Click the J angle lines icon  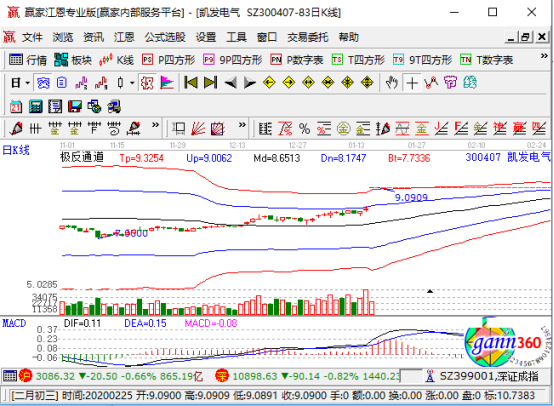tap(441, 129)
